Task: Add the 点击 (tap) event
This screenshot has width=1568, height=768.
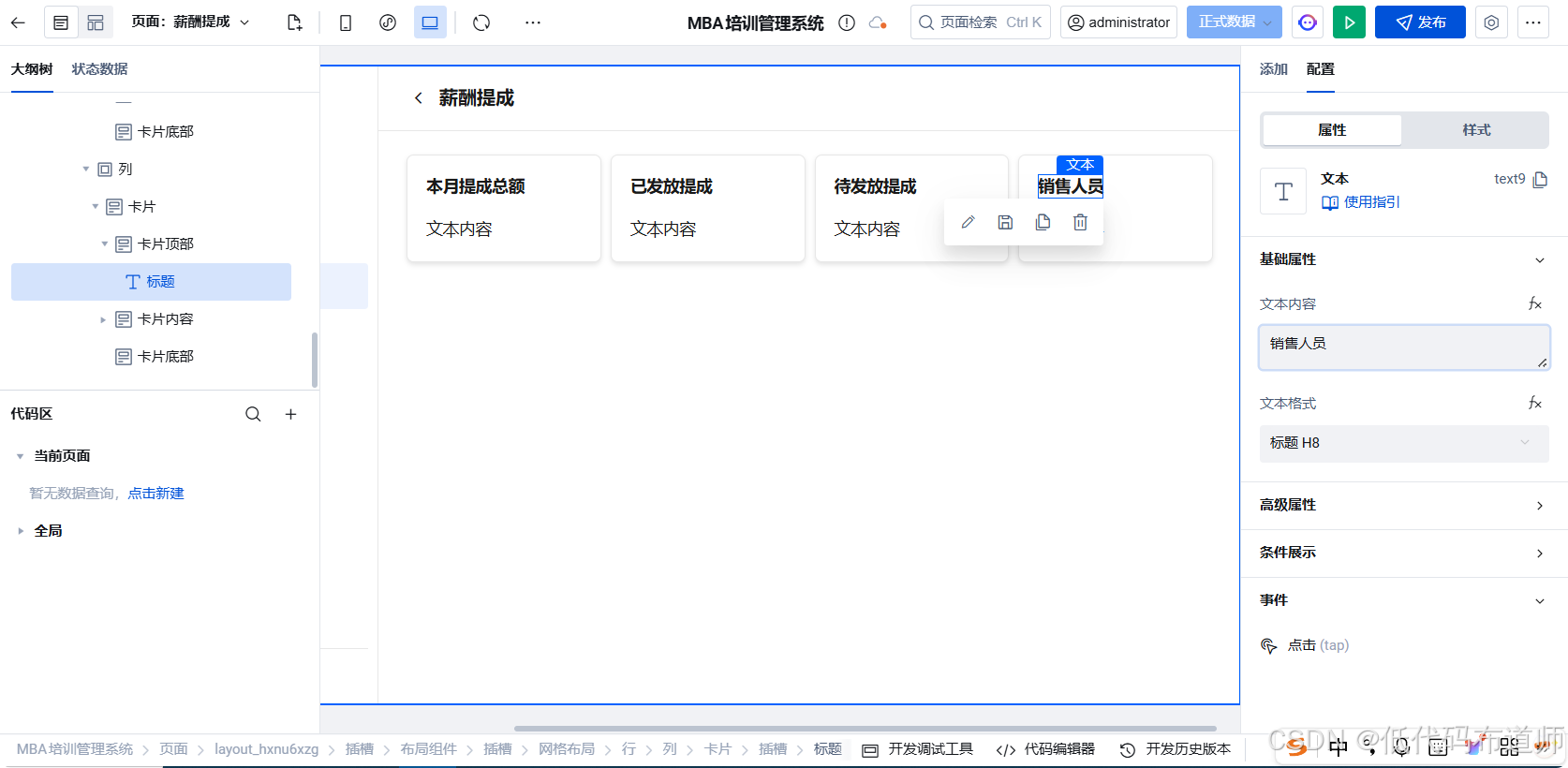Action: point(1305,645)
